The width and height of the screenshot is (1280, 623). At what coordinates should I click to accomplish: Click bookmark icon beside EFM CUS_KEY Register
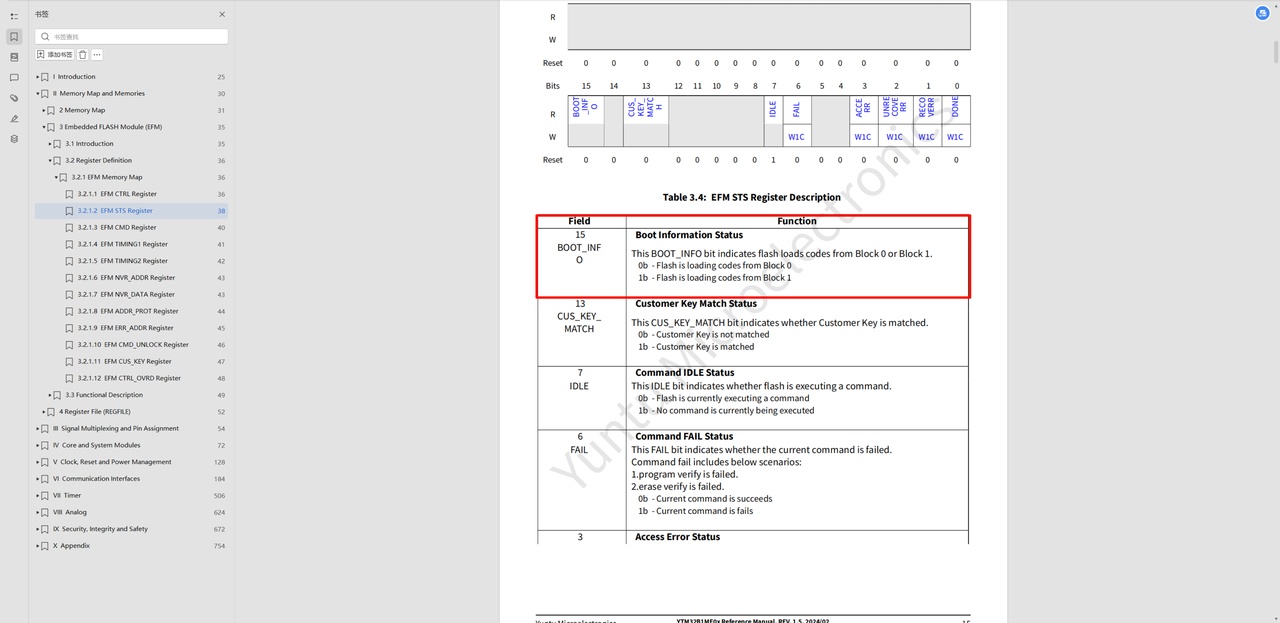70,361
